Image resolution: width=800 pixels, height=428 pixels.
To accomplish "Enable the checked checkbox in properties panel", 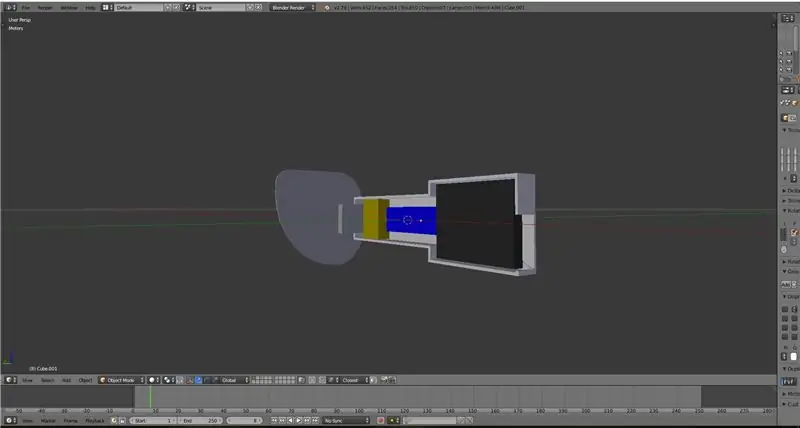I will [x=794, y=233].
